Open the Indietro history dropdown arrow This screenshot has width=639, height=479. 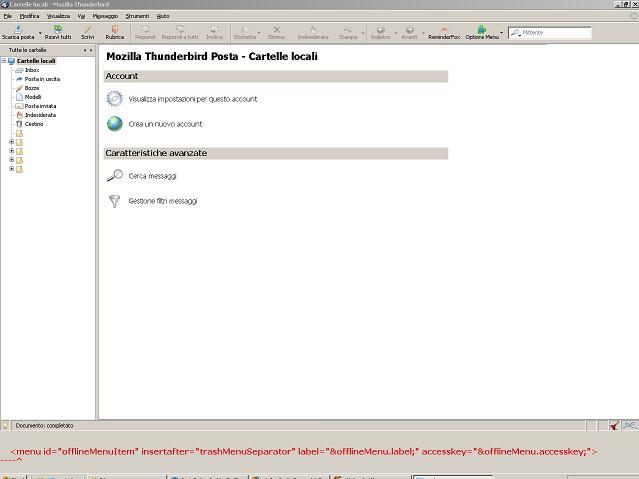tap(395, 33)
